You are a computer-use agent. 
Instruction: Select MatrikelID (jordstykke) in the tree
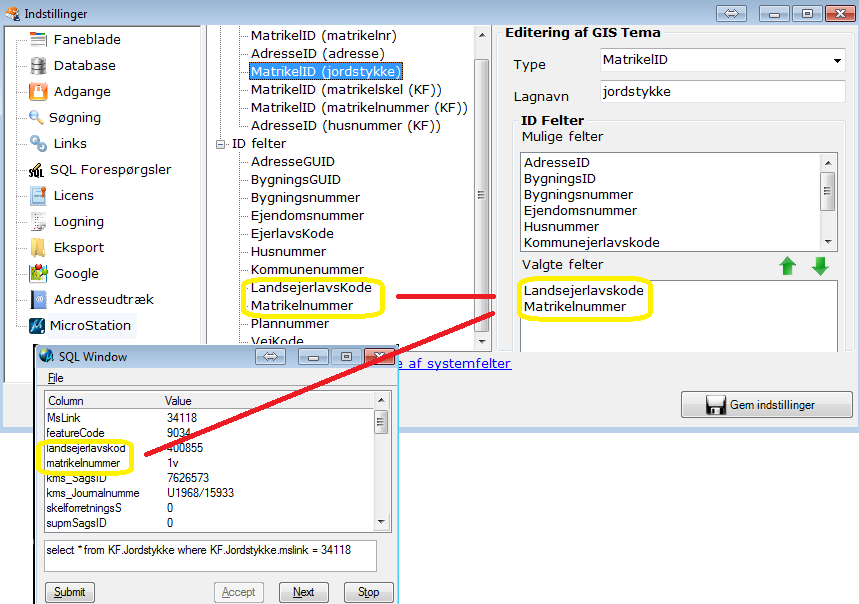[x=325, y=72]
